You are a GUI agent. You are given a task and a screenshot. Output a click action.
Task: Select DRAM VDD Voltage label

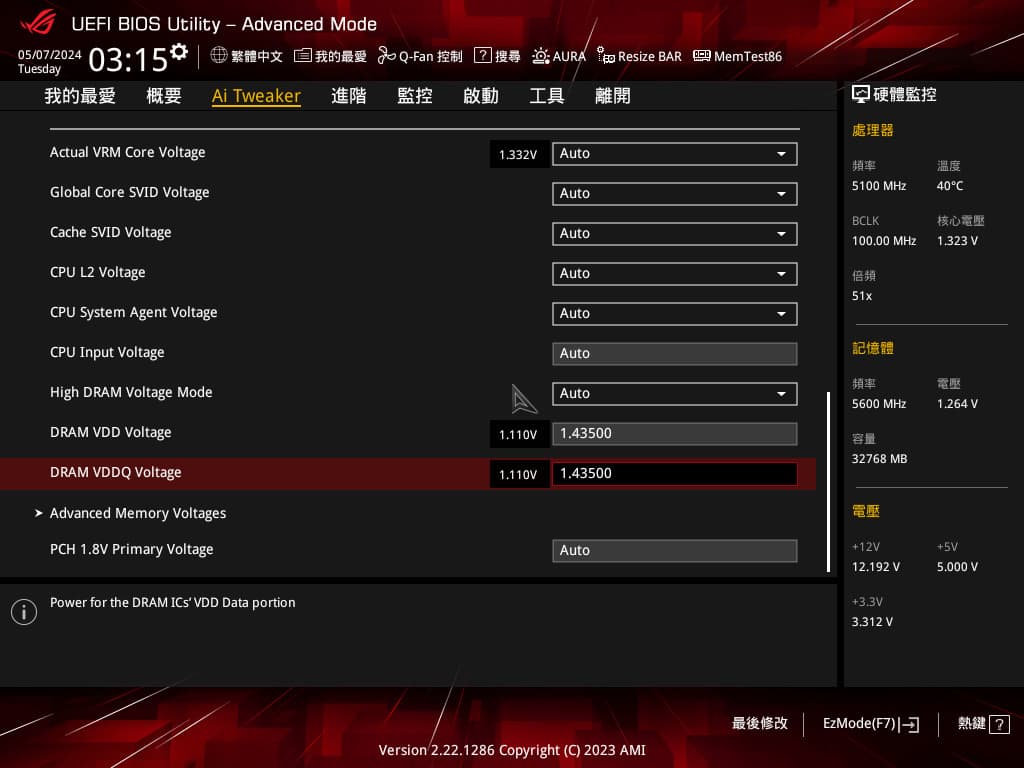110,432
